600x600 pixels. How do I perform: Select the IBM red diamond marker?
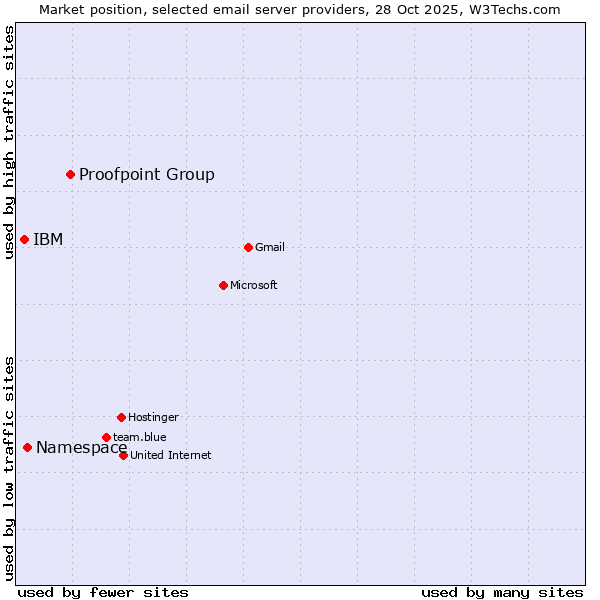pyautogui.click(x=24, y=239)
